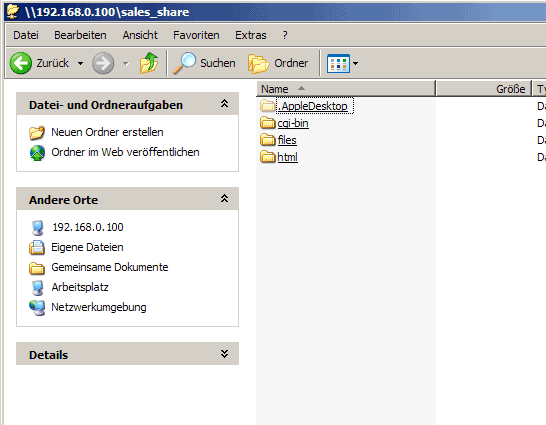The width and height of the screenshot is (546, 425).
Task: Open Suchen with the magnifier icon
Action: (x=185, y=63)
